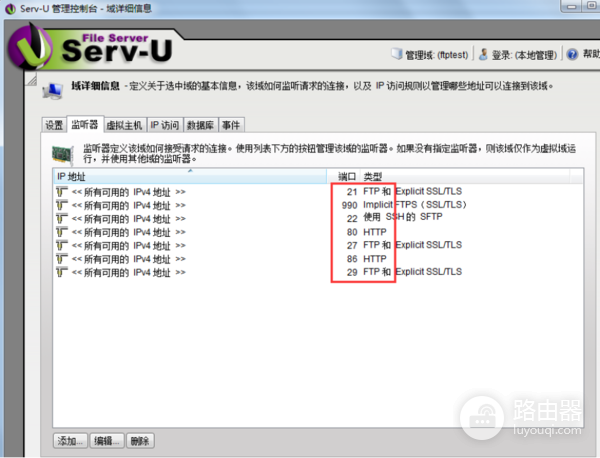Switch to the 事件 tab
Screen dimensions: 600x458
coord(231,125)
